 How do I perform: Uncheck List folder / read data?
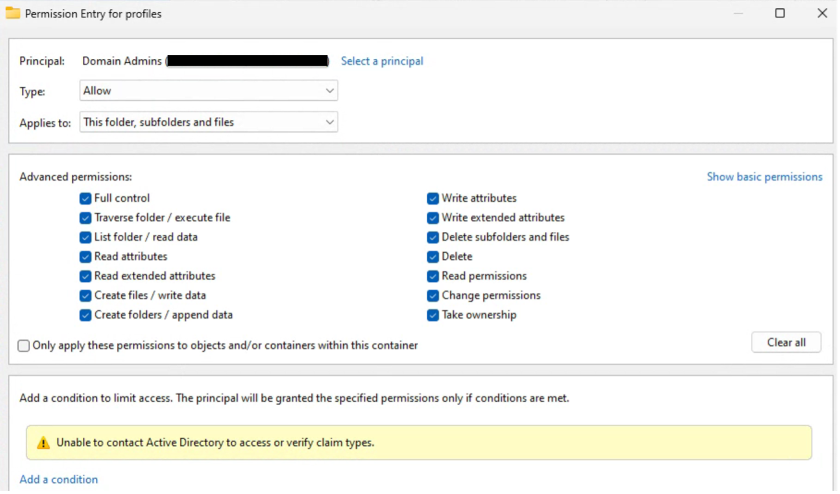coord(86,237)
